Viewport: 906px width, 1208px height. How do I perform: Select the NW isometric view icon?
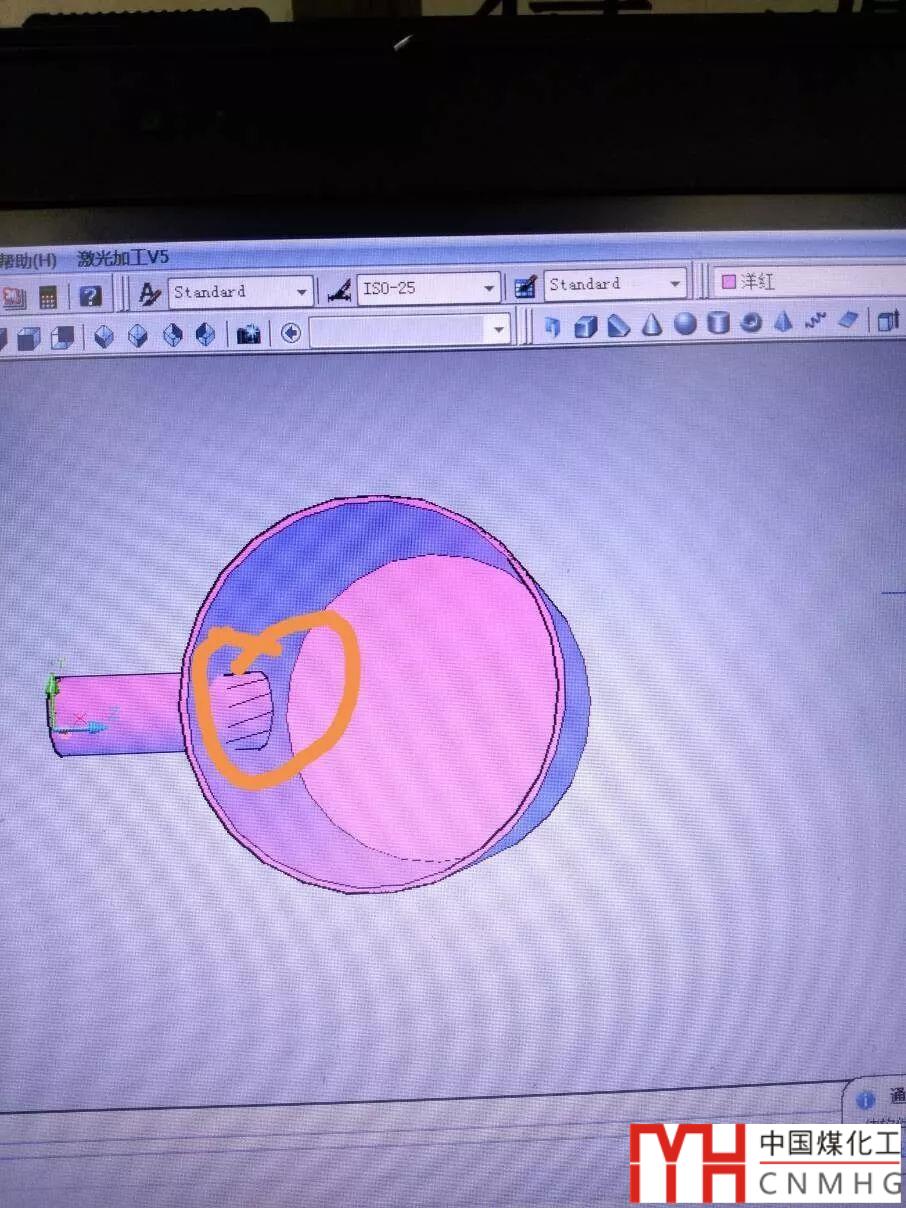tap(205, 334)
